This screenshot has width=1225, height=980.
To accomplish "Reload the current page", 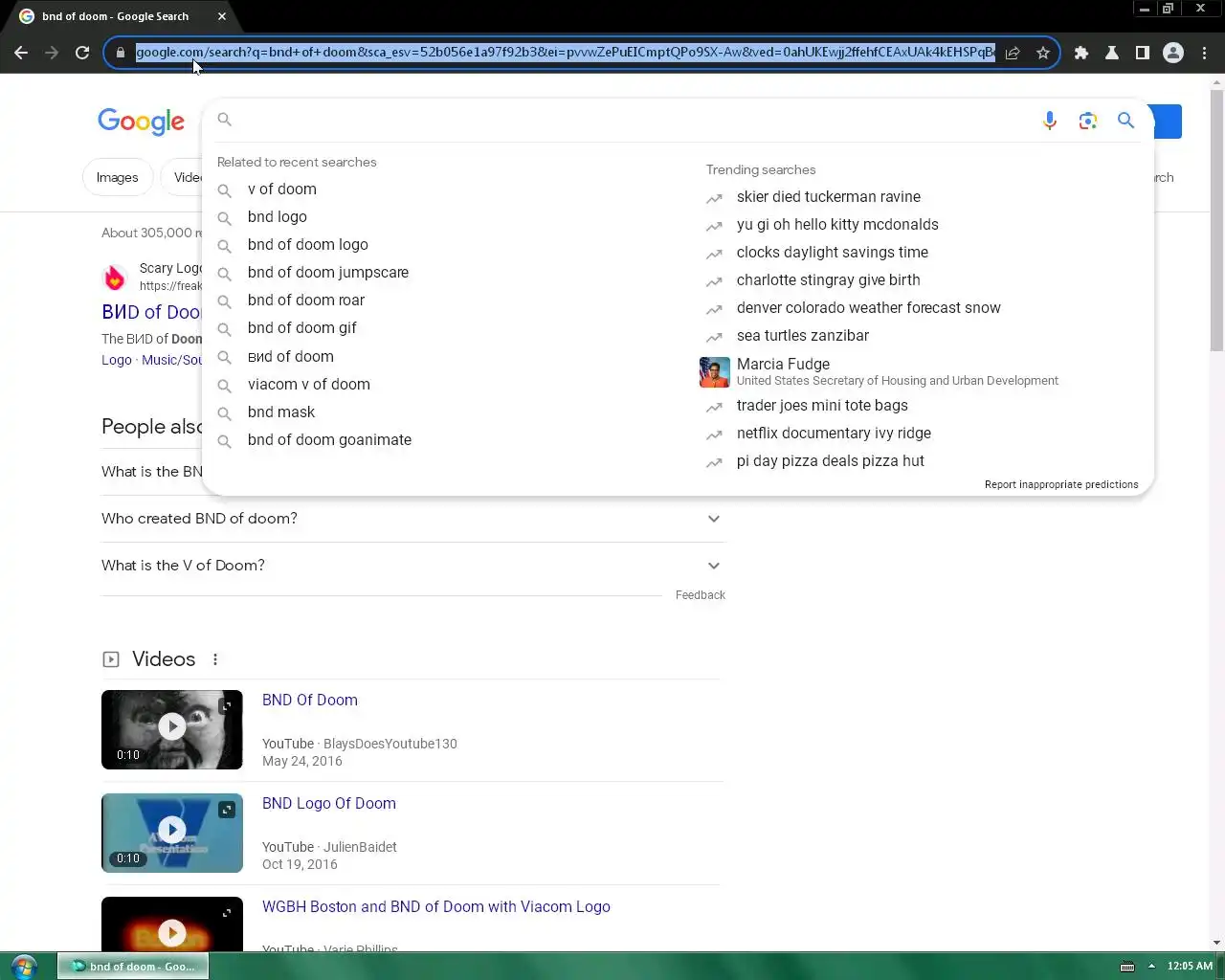I will click(82, 53).
